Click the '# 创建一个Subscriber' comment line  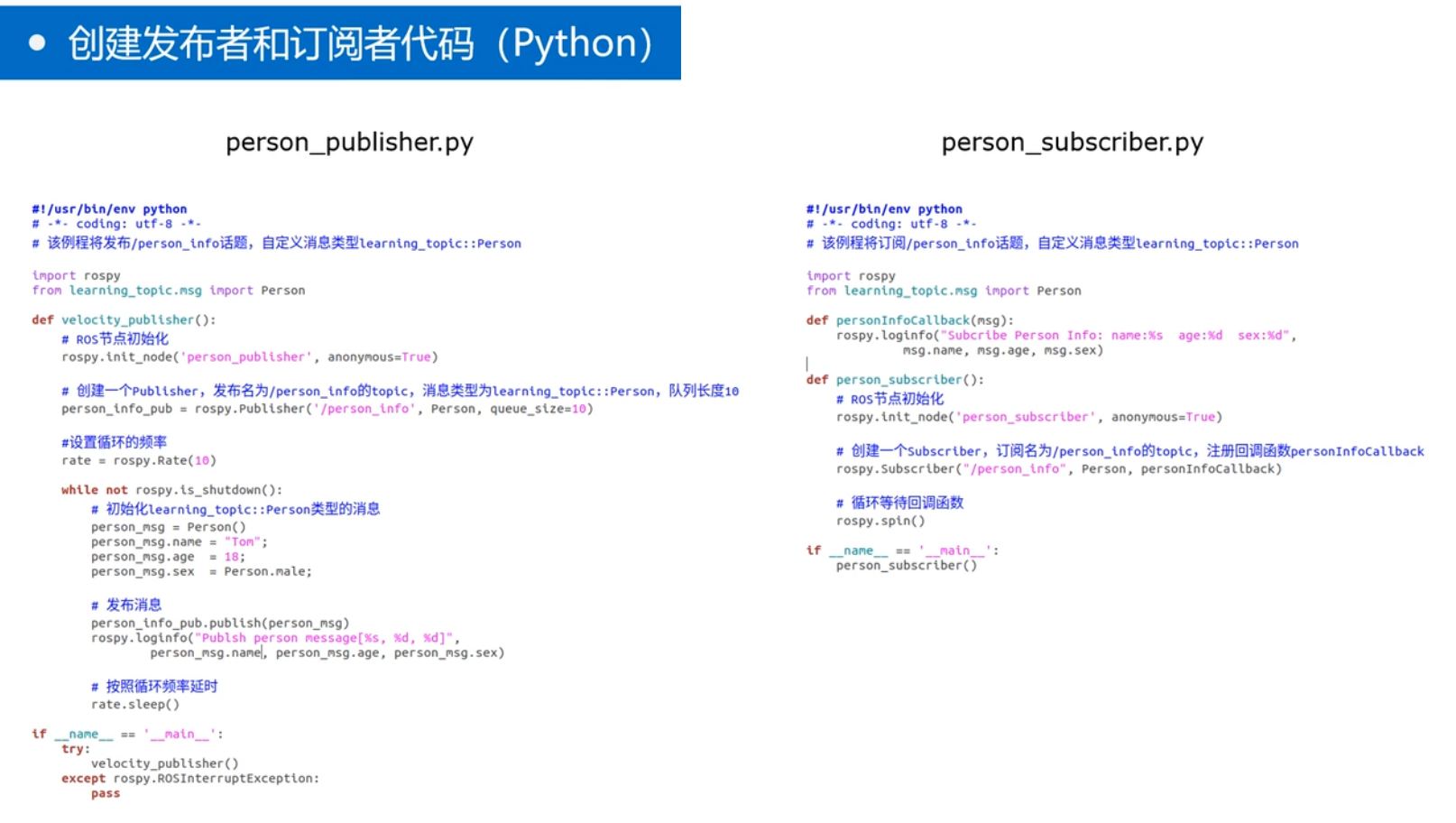click(x=1130, y=450)
